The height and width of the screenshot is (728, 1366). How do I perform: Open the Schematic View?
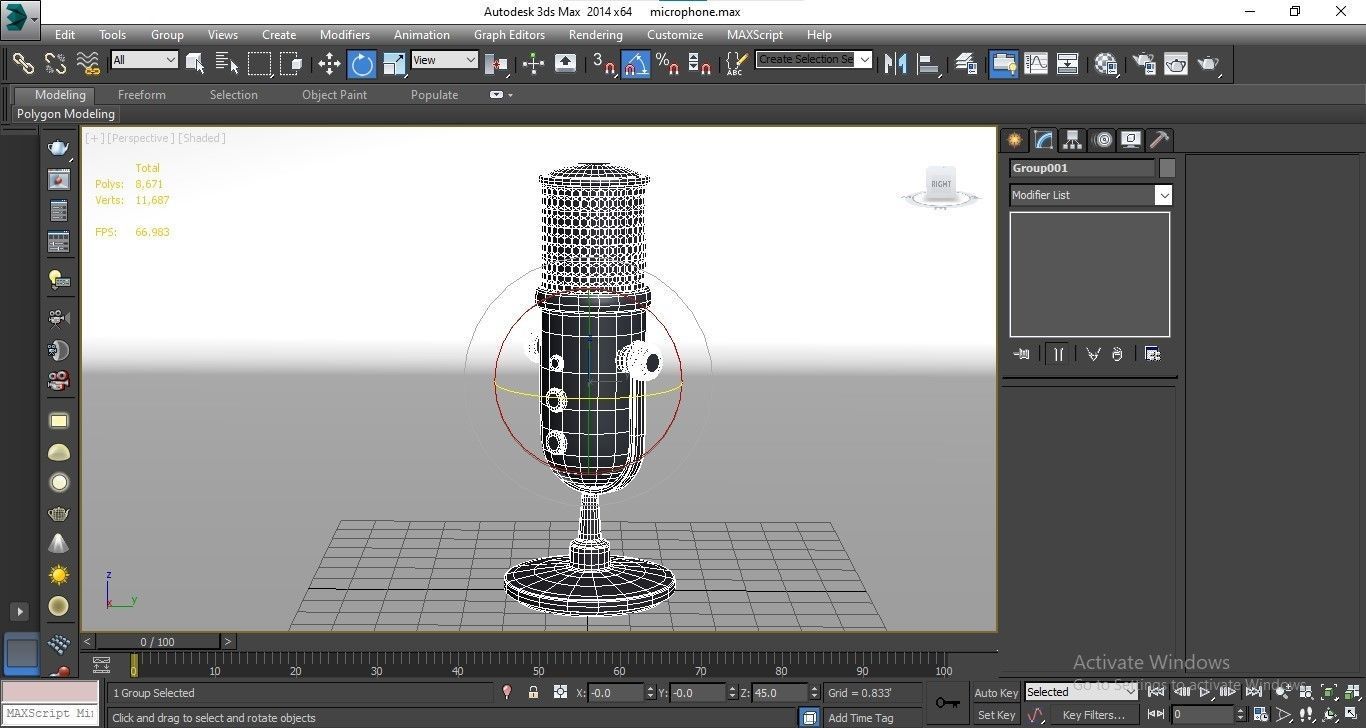(1068, 64)
